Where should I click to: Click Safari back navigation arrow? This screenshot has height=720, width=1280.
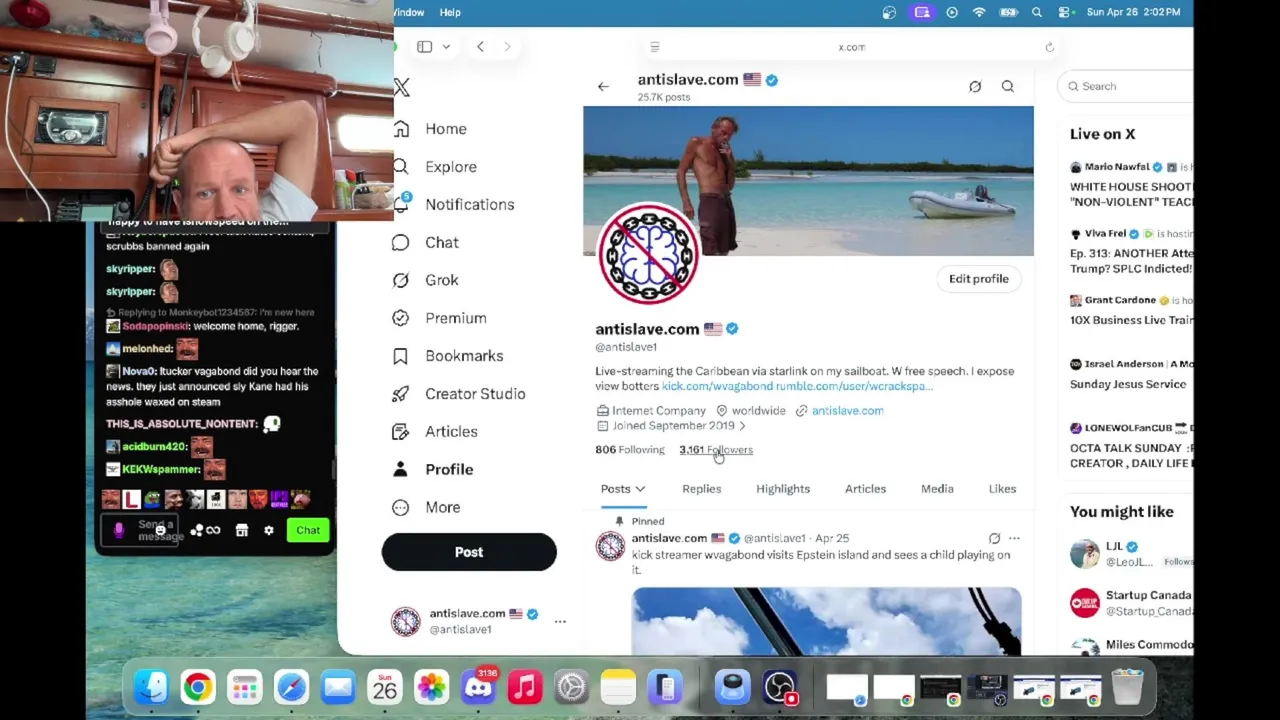(x=480, y=47)
